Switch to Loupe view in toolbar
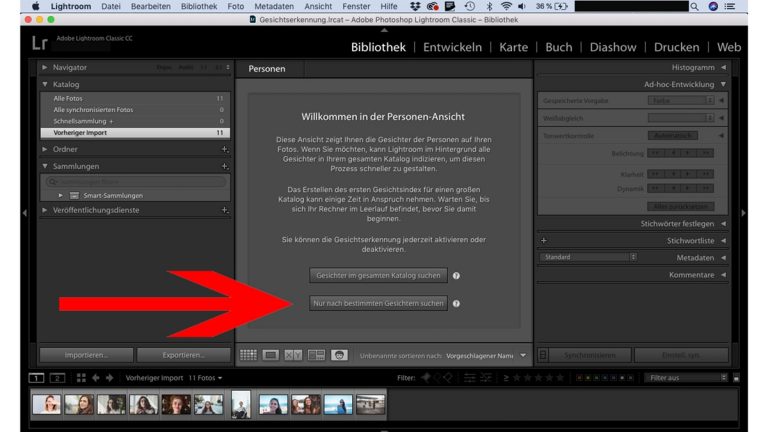This screenshot has width=768, height=432. click(x=271, y=355)
